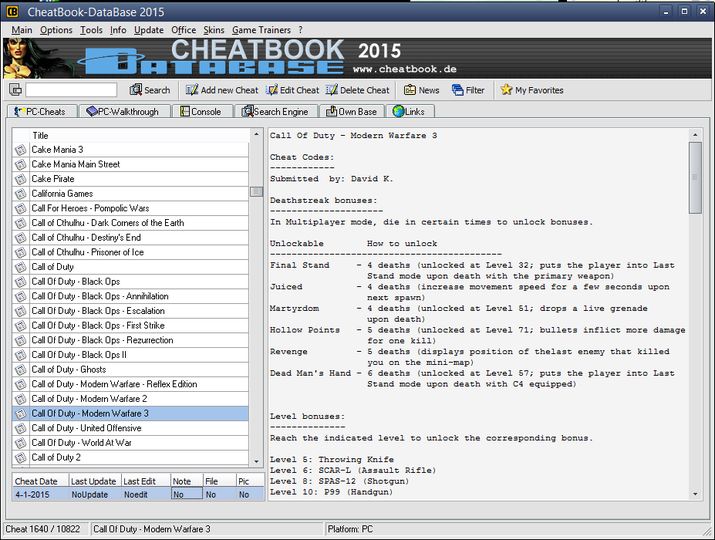Open the Office menu

click(184, 30)
